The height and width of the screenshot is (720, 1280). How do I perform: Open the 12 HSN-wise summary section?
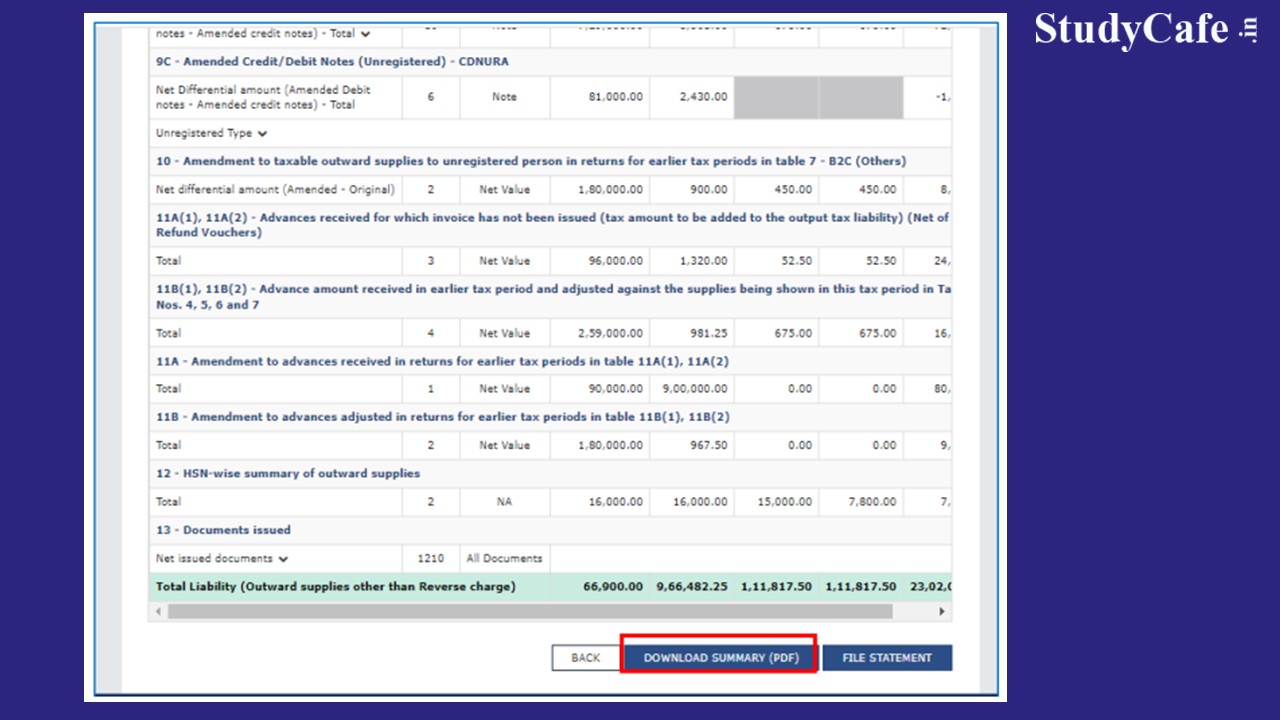tap(288, 474)
